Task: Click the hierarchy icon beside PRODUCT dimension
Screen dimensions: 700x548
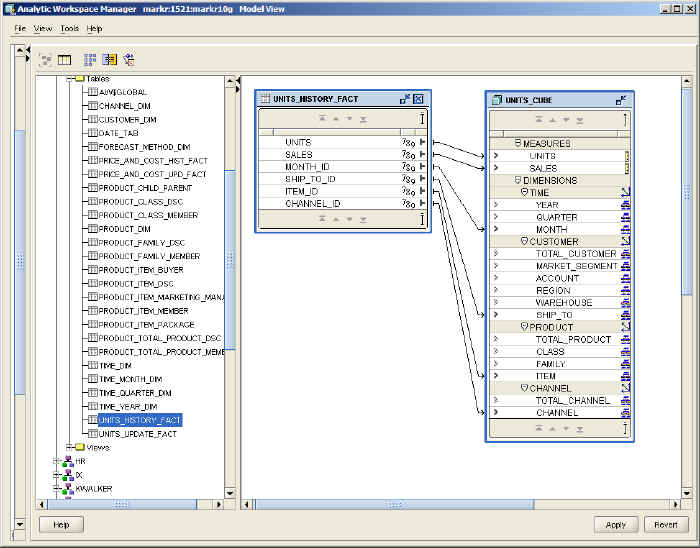Action: [x=625, y=327]
